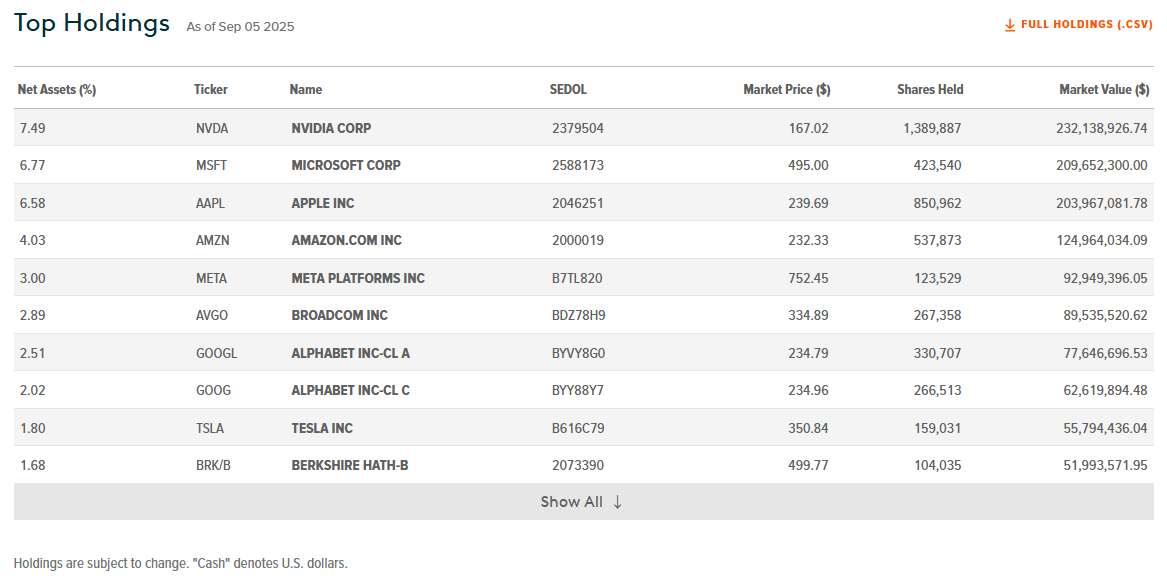Screen dimensions: 1167x583
Task: Expand the list with Show All
Action: (x=584, y=502)
